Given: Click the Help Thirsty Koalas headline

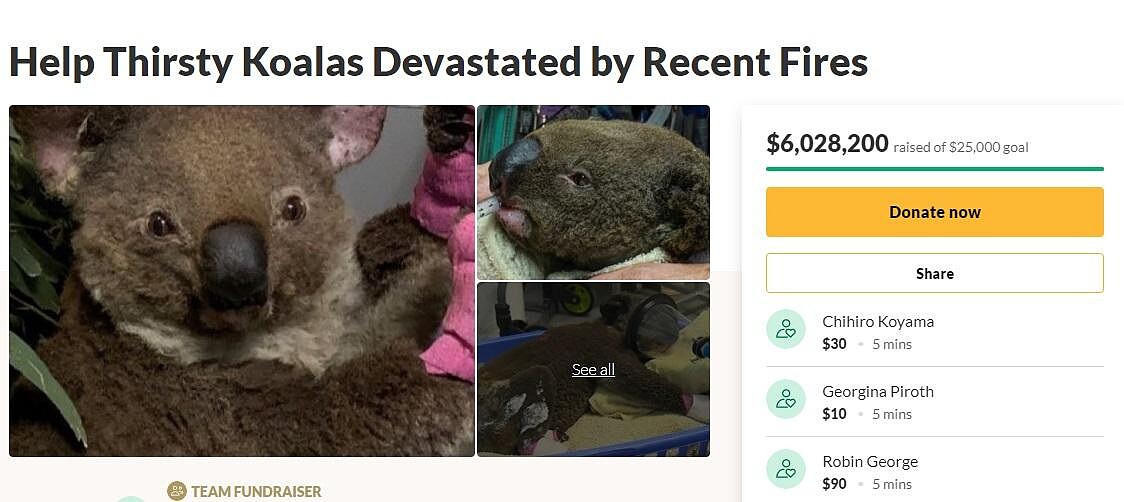Looking at the screenshot, I should [438, 62].
